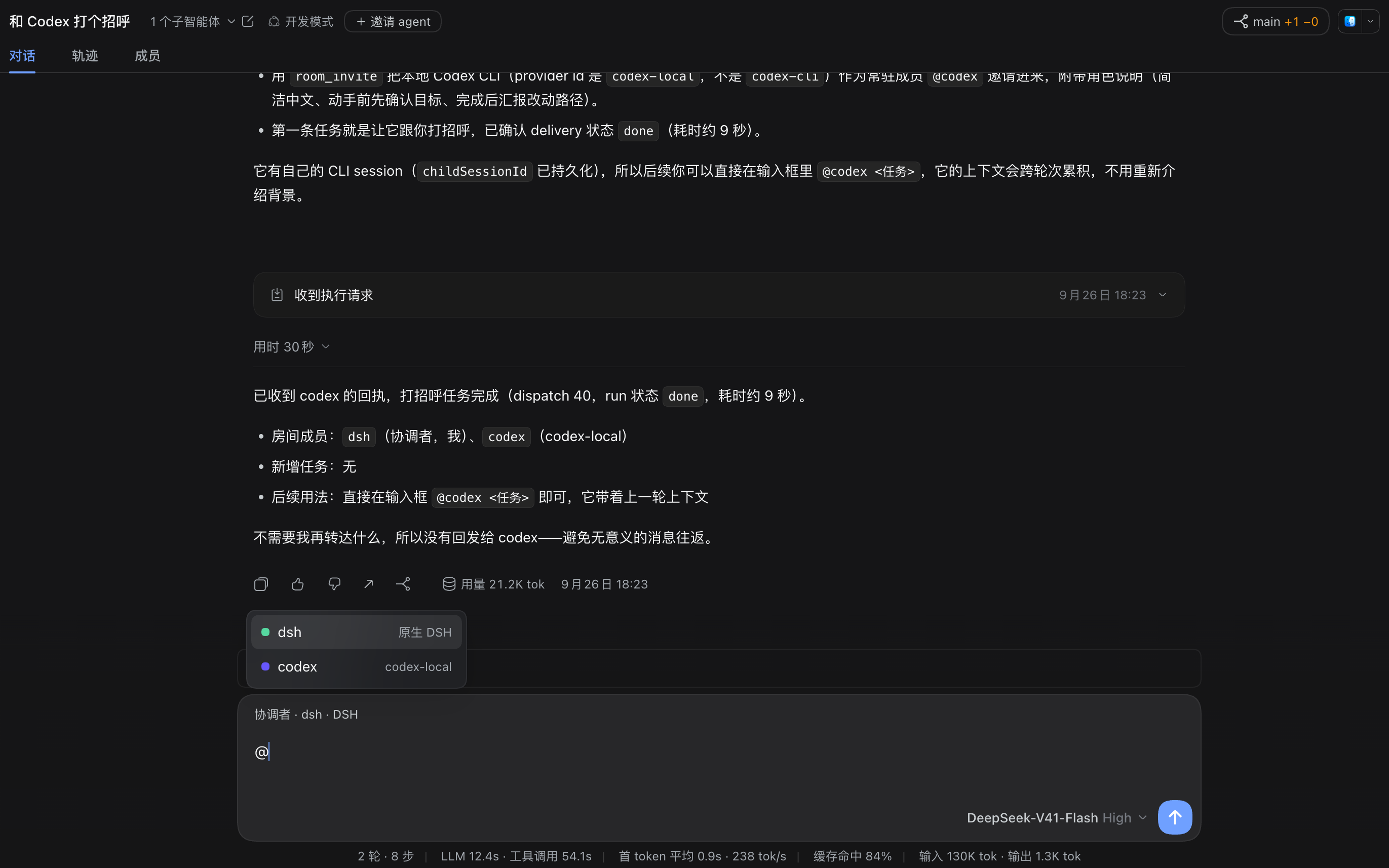
Task: Click the thumbs down icon
Action: click(334, 584)
